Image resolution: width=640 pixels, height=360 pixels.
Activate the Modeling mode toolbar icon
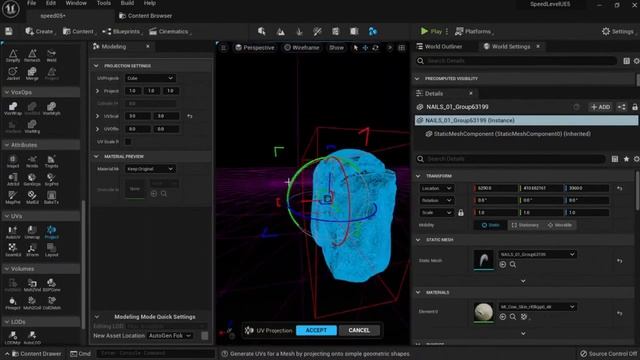click(x=373, y=31)
